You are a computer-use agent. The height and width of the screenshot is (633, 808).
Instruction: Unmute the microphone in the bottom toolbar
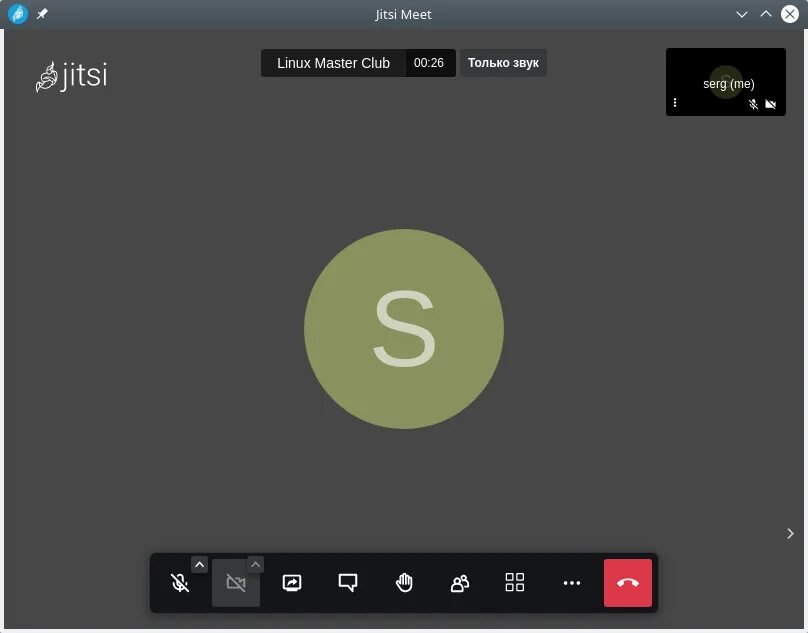[x=180, y=583]
